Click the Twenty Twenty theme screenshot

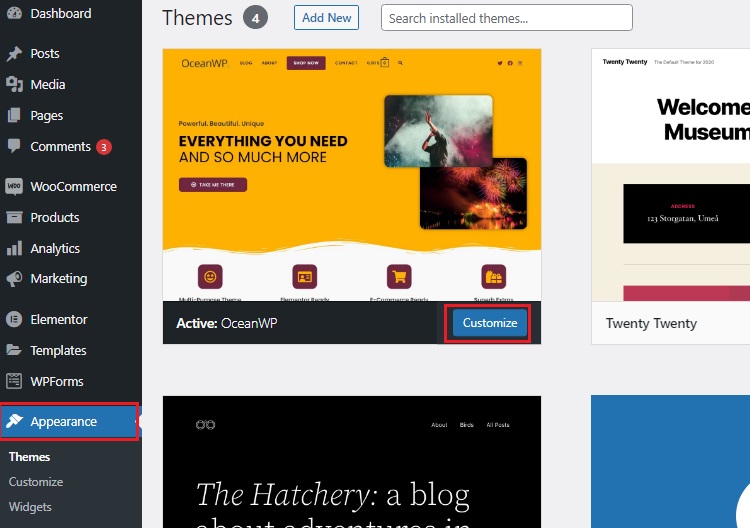point(671,175)
